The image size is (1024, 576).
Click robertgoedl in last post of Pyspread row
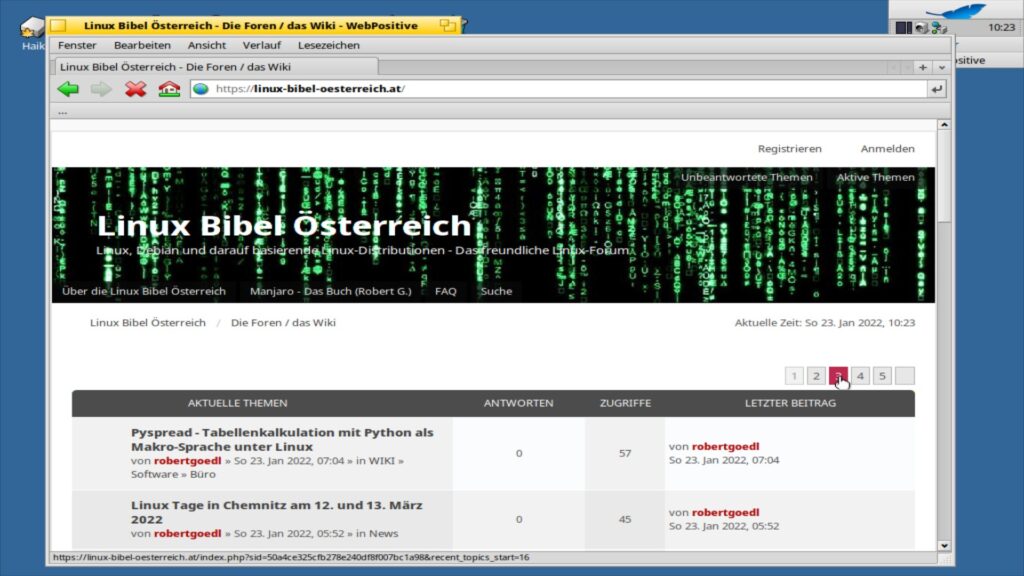pyautogui.click(x=726, y=447)
